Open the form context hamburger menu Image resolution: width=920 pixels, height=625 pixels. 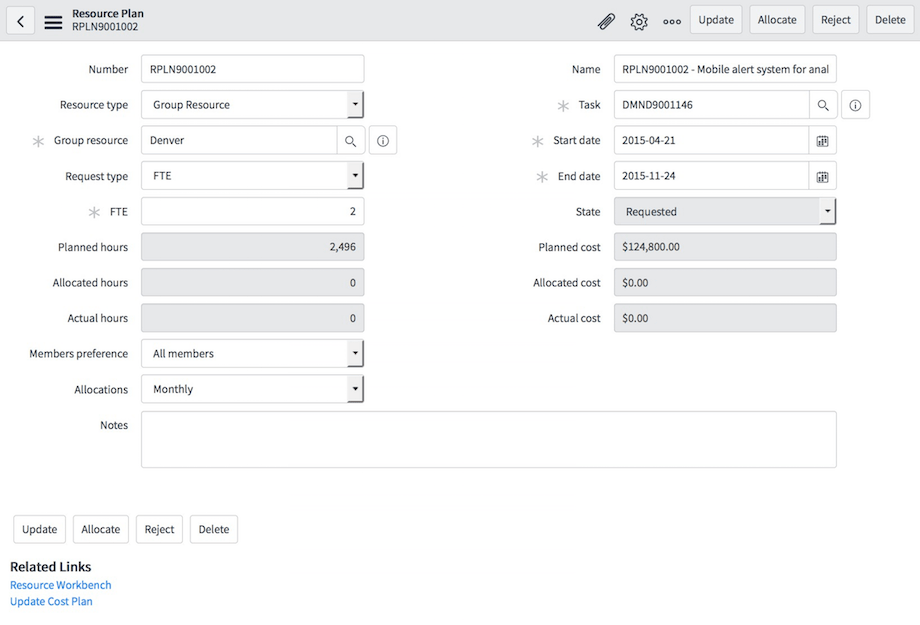click(x=53, y=20)
